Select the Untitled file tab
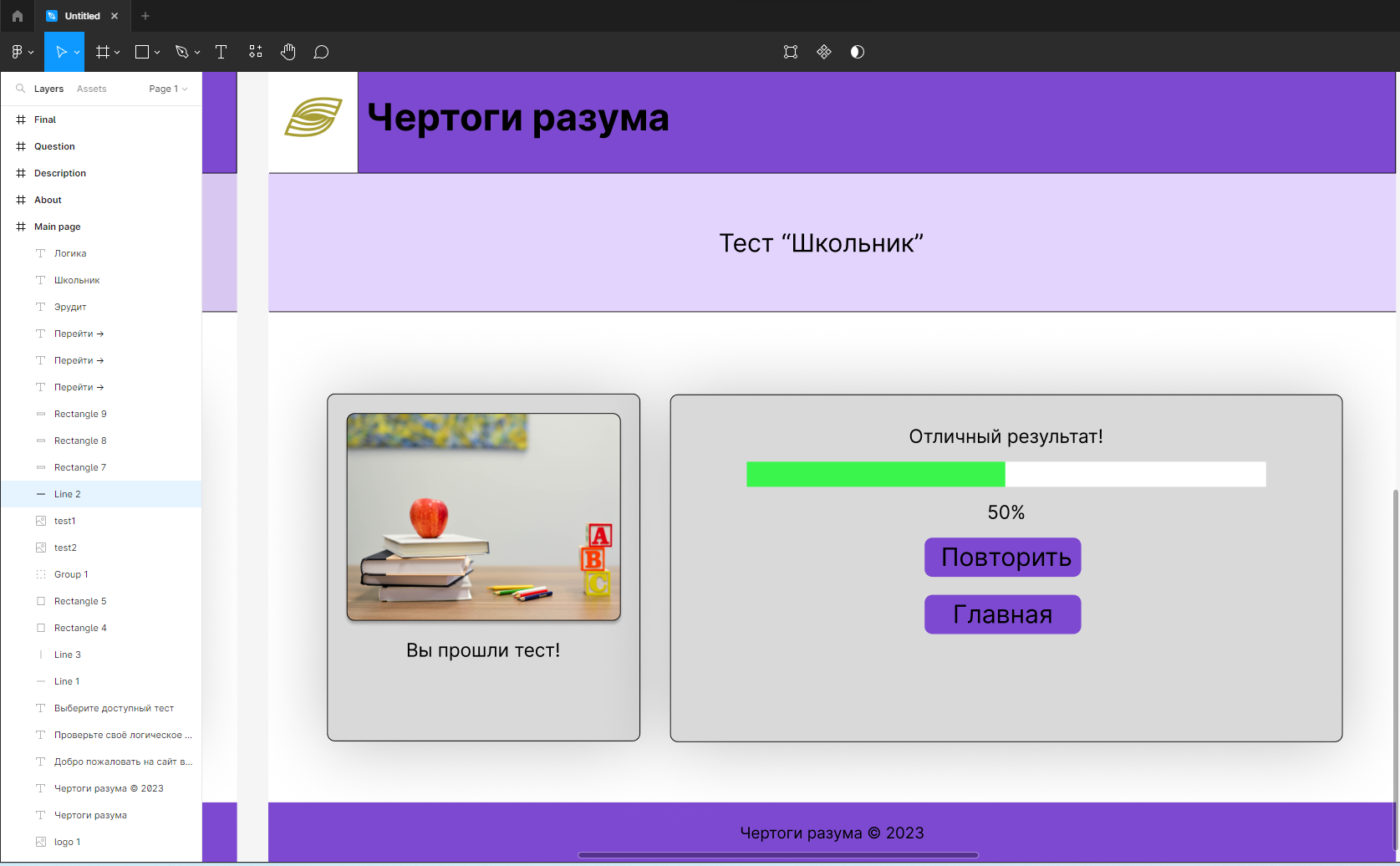The height and width of the screenshot is (866, 1400). point(82,16)
